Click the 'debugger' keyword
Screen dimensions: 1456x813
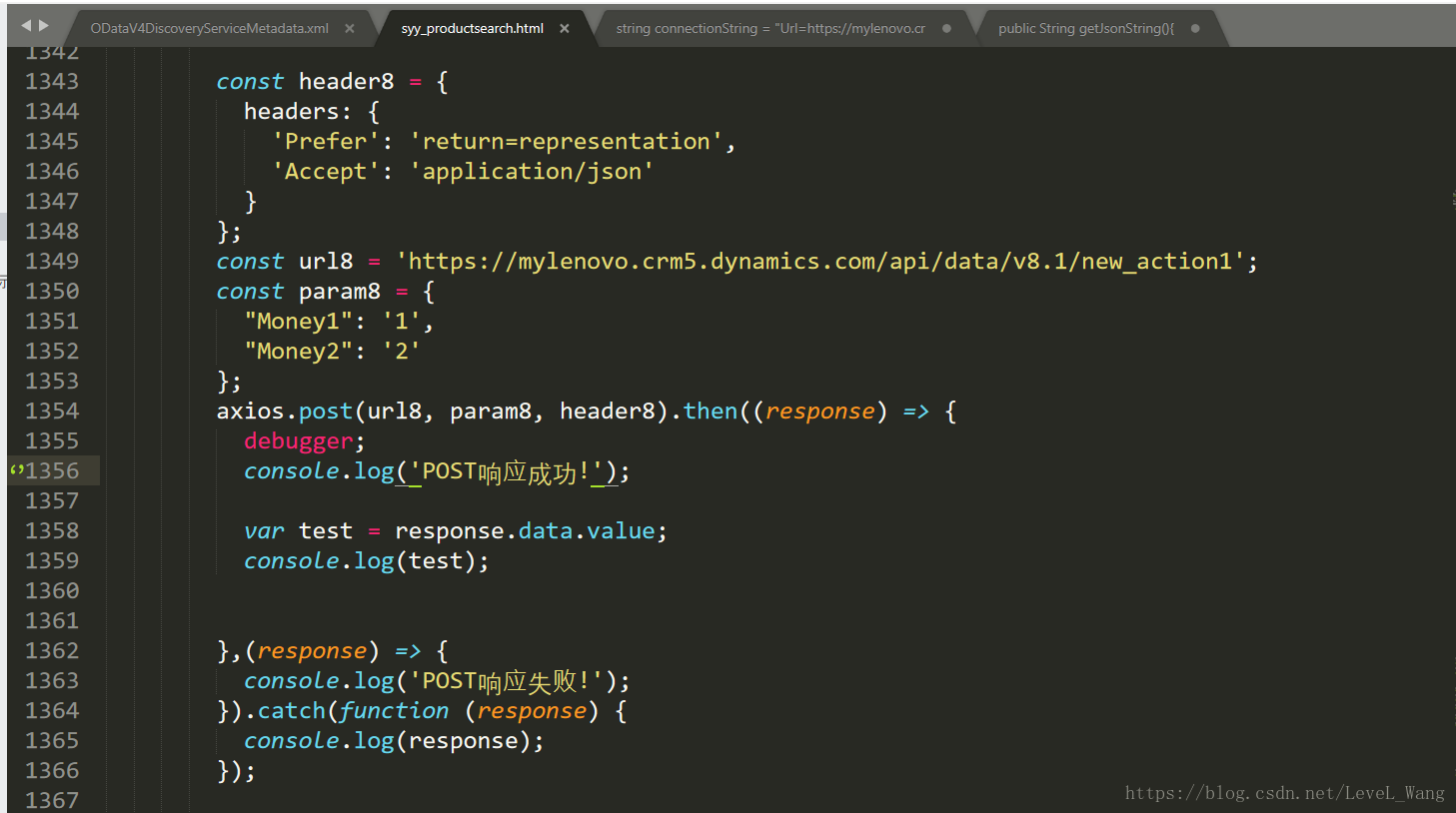(298, 441)
